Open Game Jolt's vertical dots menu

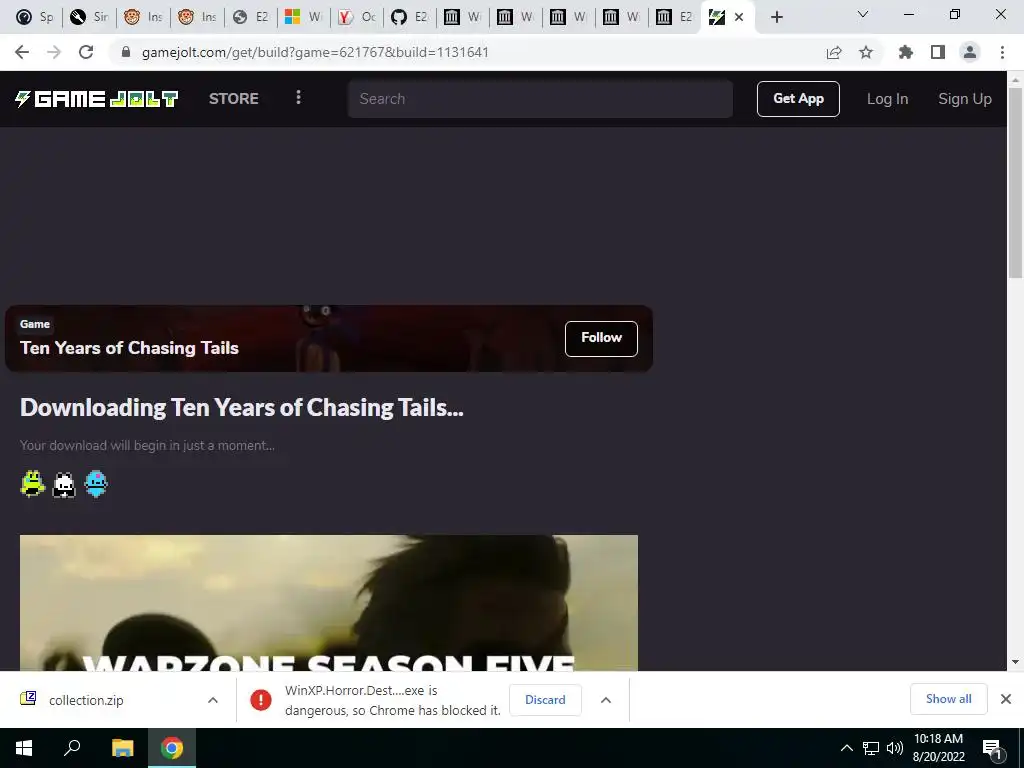298,97
